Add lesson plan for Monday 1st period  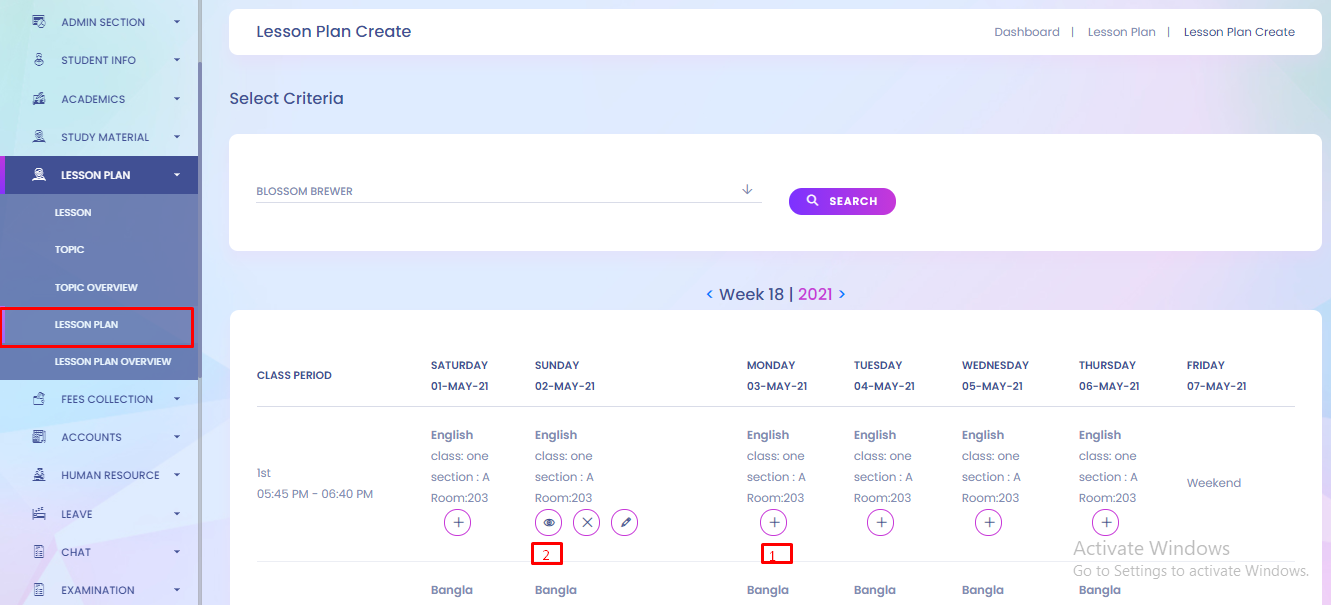coord(773,522)
